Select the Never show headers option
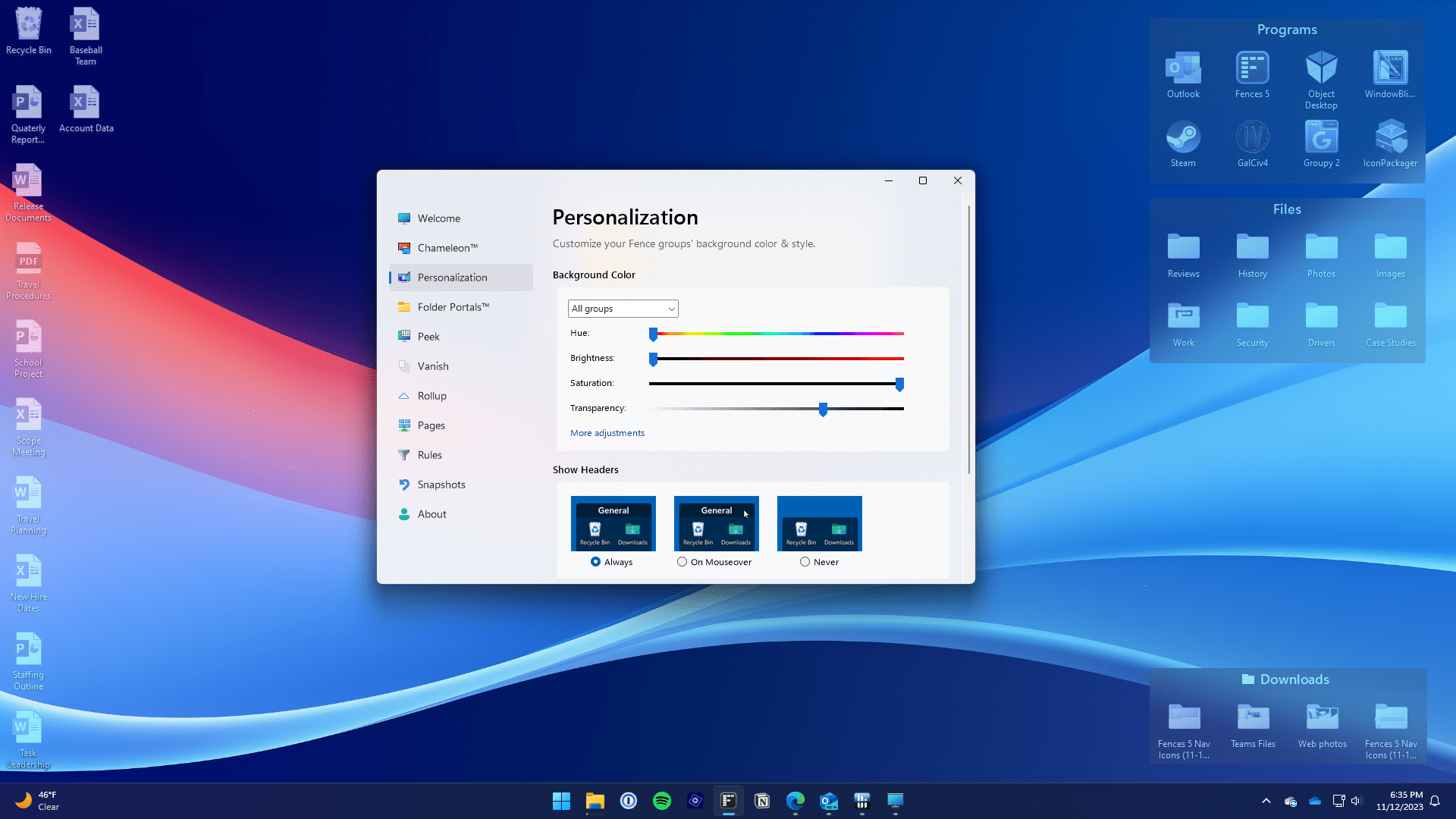Viewport: 1456px width, 819px height. point(805,562)
